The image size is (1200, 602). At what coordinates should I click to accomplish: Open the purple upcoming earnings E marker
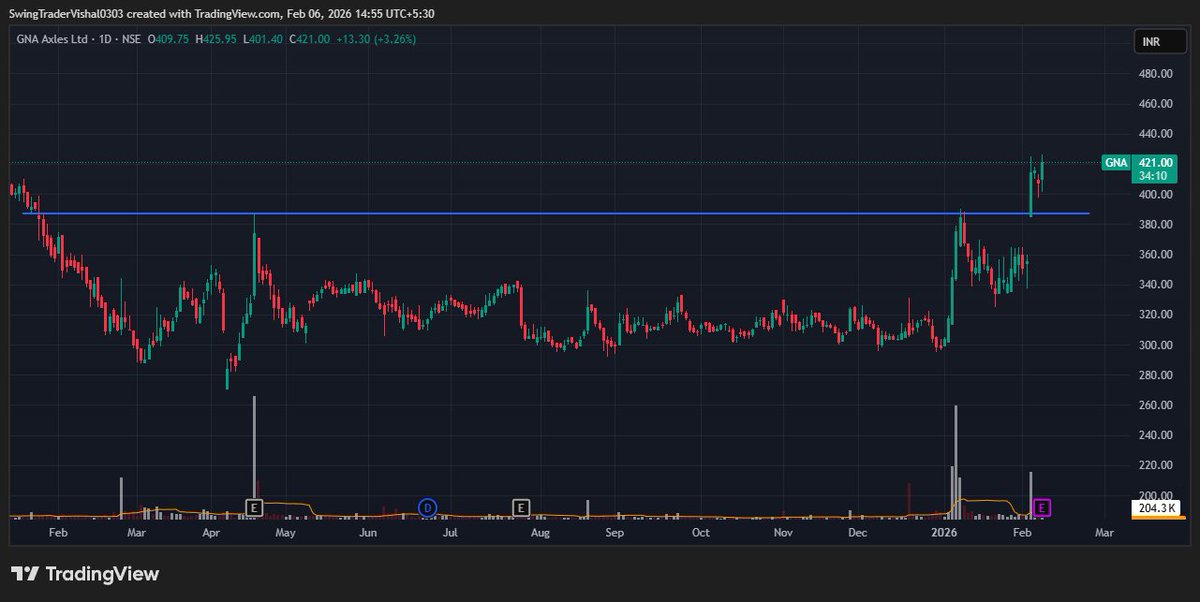[x=1042, y=508]
